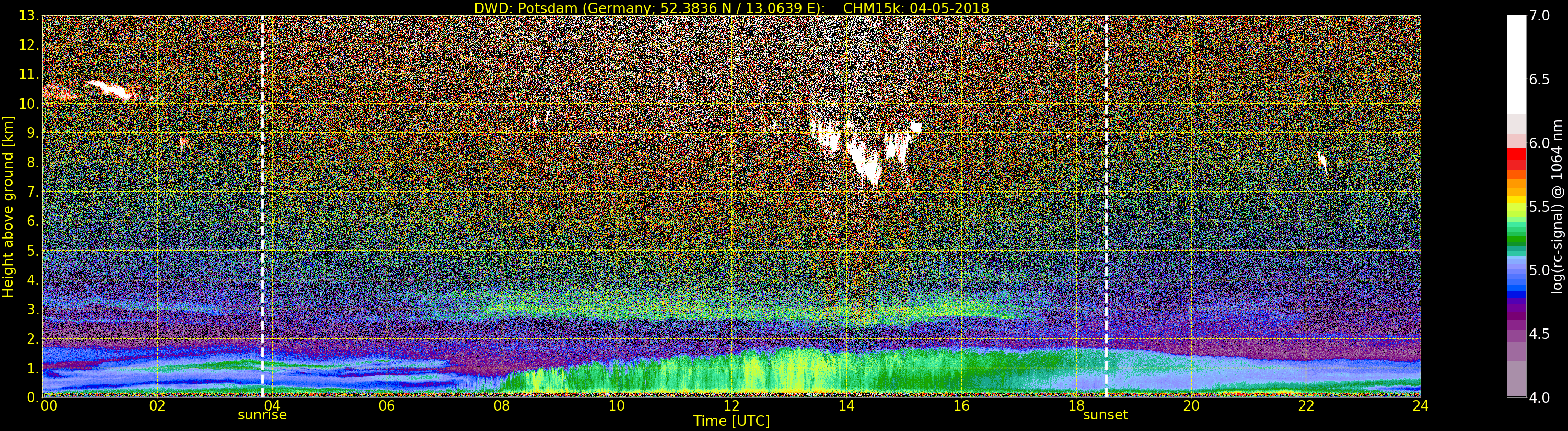Click the '3.' height axis tick label
Viewport: 1568px width, 431px height.
pos(33,309)
